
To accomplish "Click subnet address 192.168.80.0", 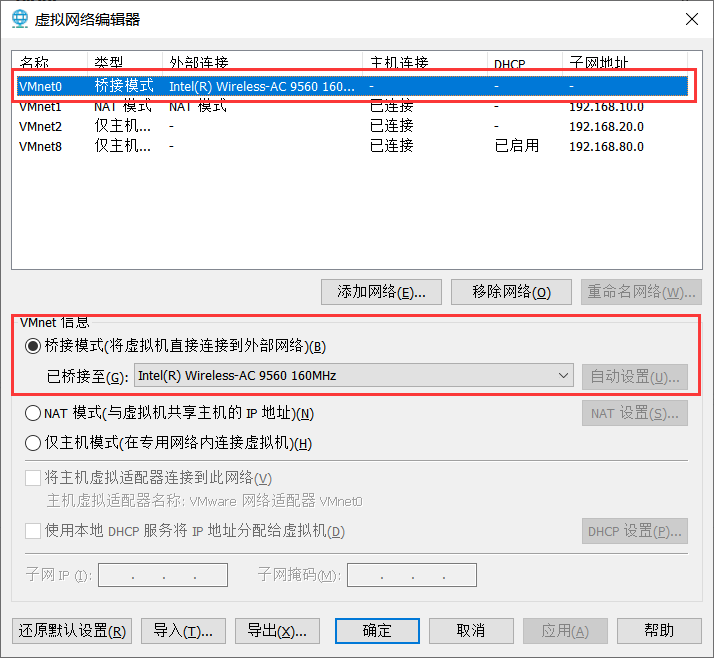I will point(607,147).
